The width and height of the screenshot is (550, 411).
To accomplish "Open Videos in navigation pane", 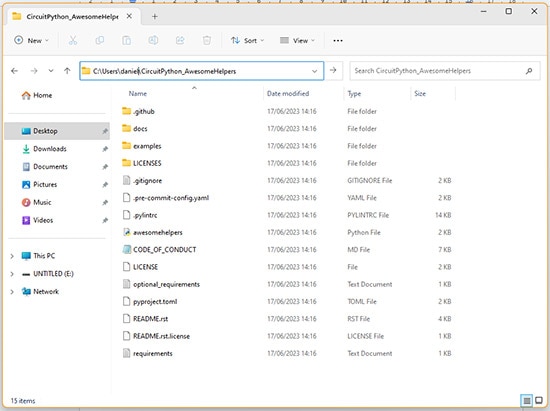I will (43, 220).
